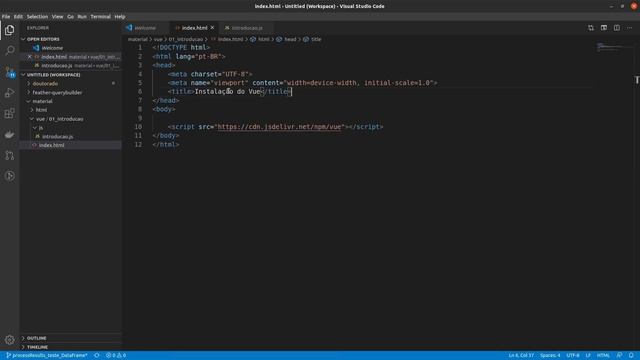640x360 pixels.
Task: Expand the html folder under material
Action: pos(41,110)
